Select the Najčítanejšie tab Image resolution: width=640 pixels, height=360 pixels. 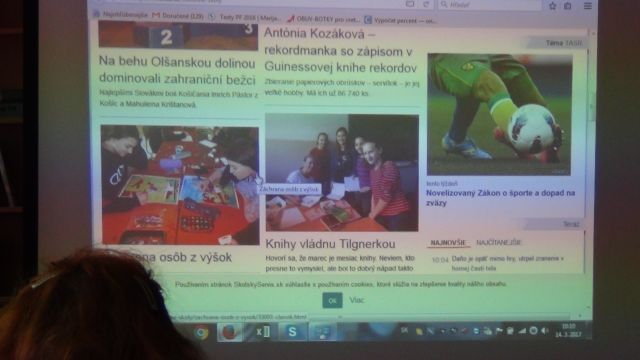498,242
